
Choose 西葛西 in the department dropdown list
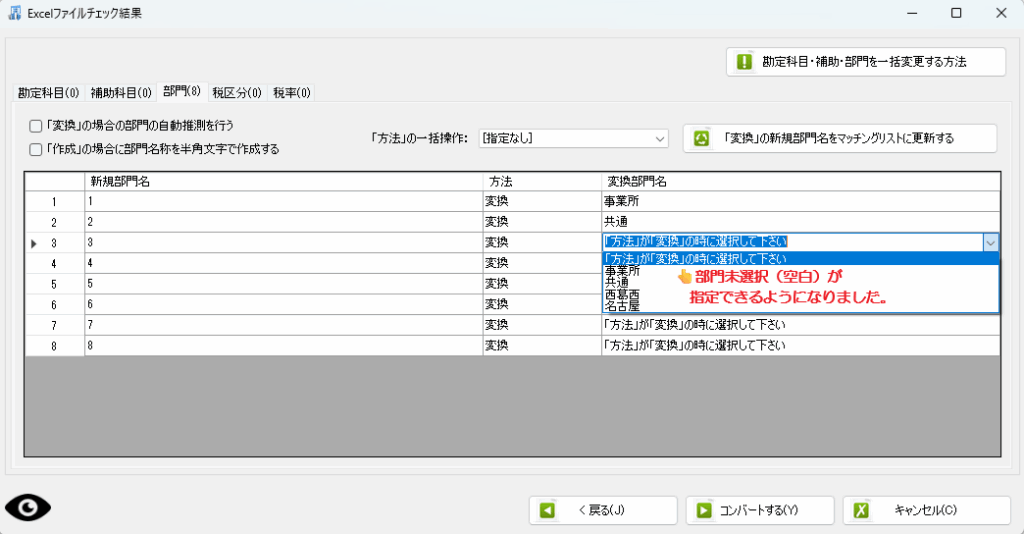coord(621,295)
